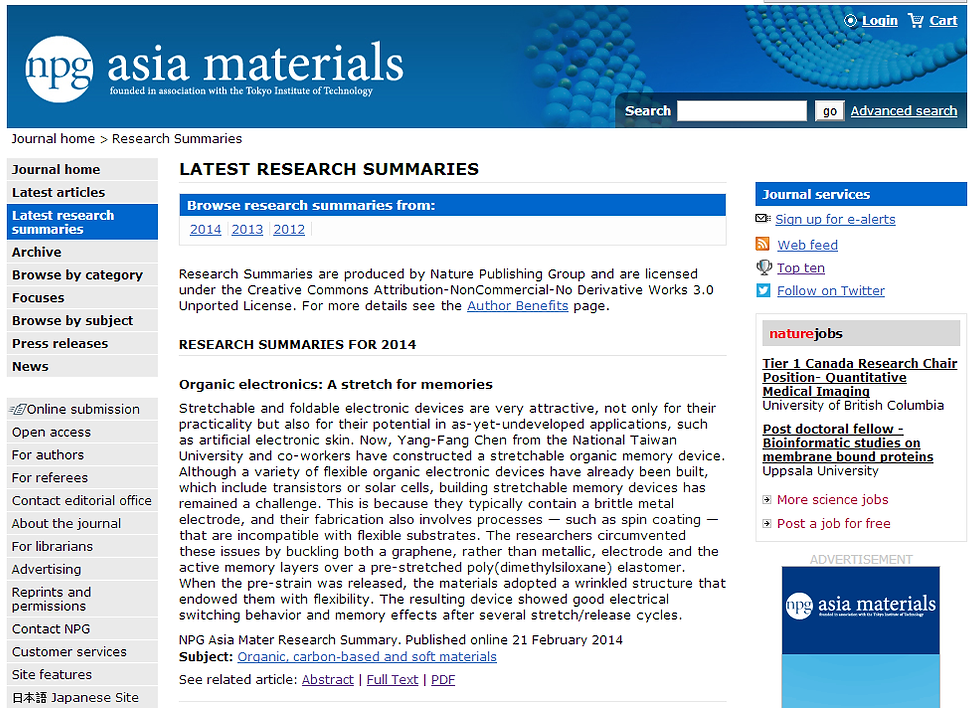Image resolution: width=980 pixels, height=708 pixels.
Task: Click the Top ten trophy icon
Action: click(764, 267)
